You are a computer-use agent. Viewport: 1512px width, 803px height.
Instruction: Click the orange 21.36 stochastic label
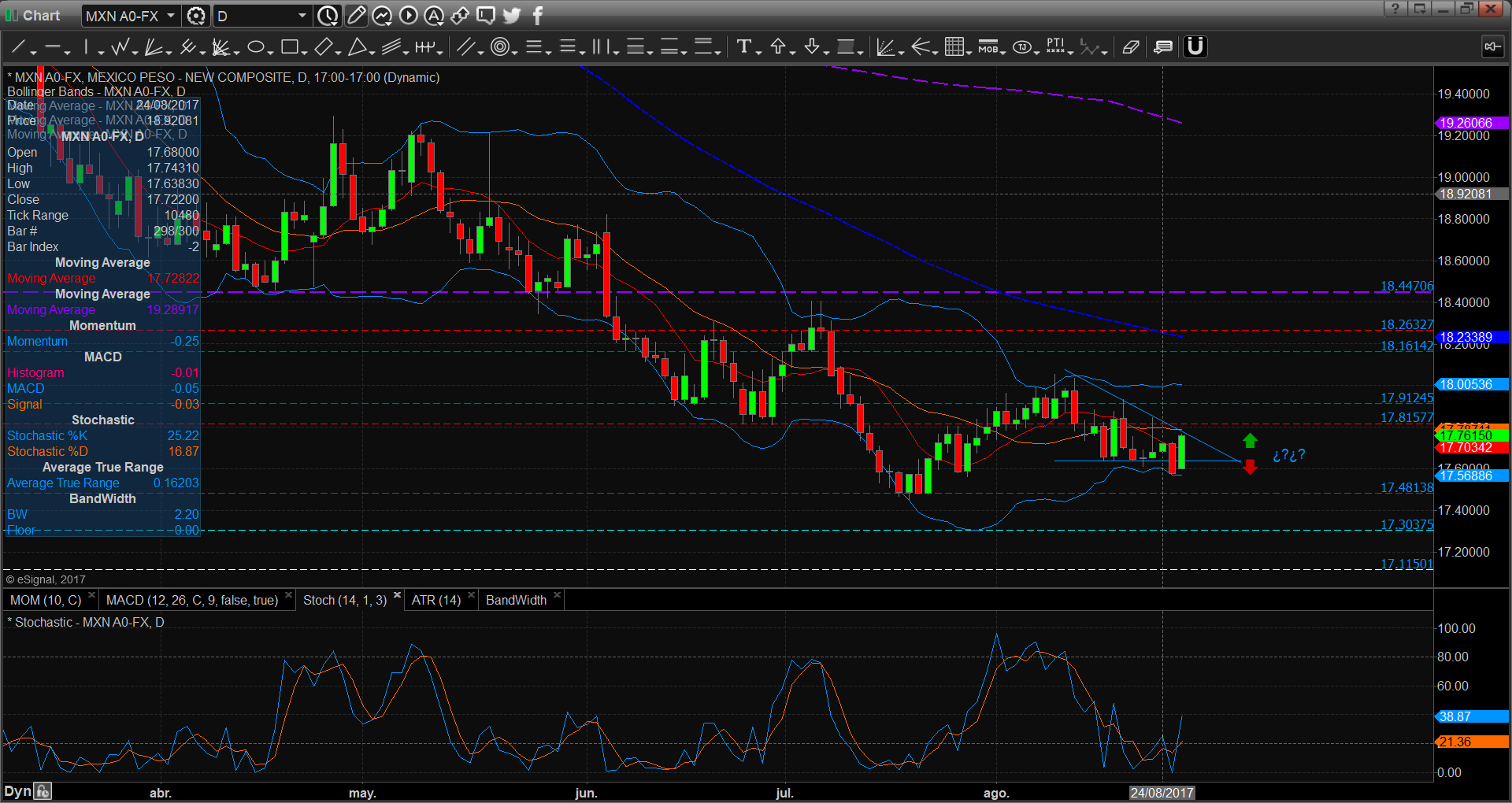click(1471, 742)
